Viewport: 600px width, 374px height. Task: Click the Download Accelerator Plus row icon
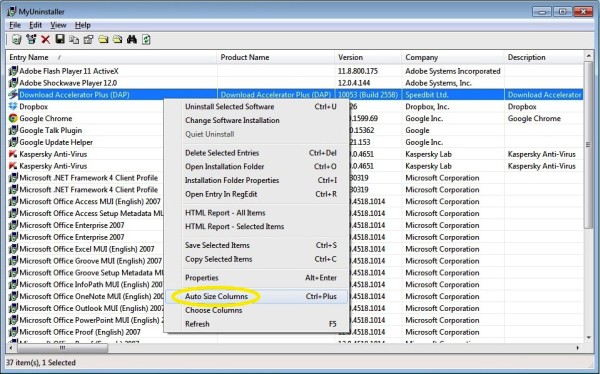pos(13,95)
